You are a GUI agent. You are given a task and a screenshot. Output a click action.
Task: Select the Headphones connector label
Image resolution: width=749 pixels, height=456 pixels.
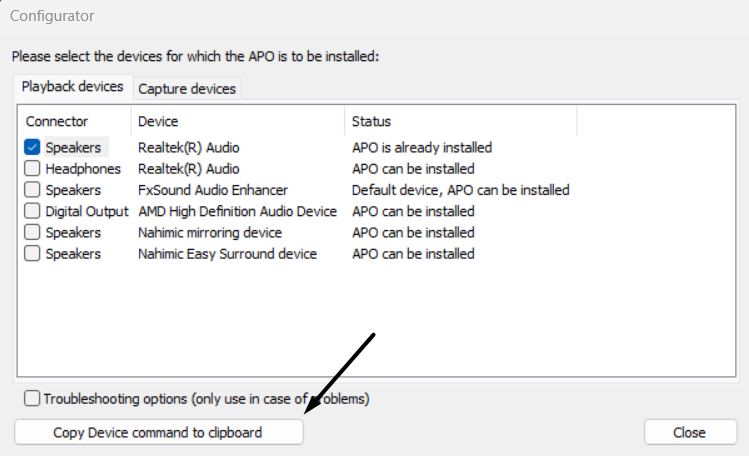click(x=83, y=169)
